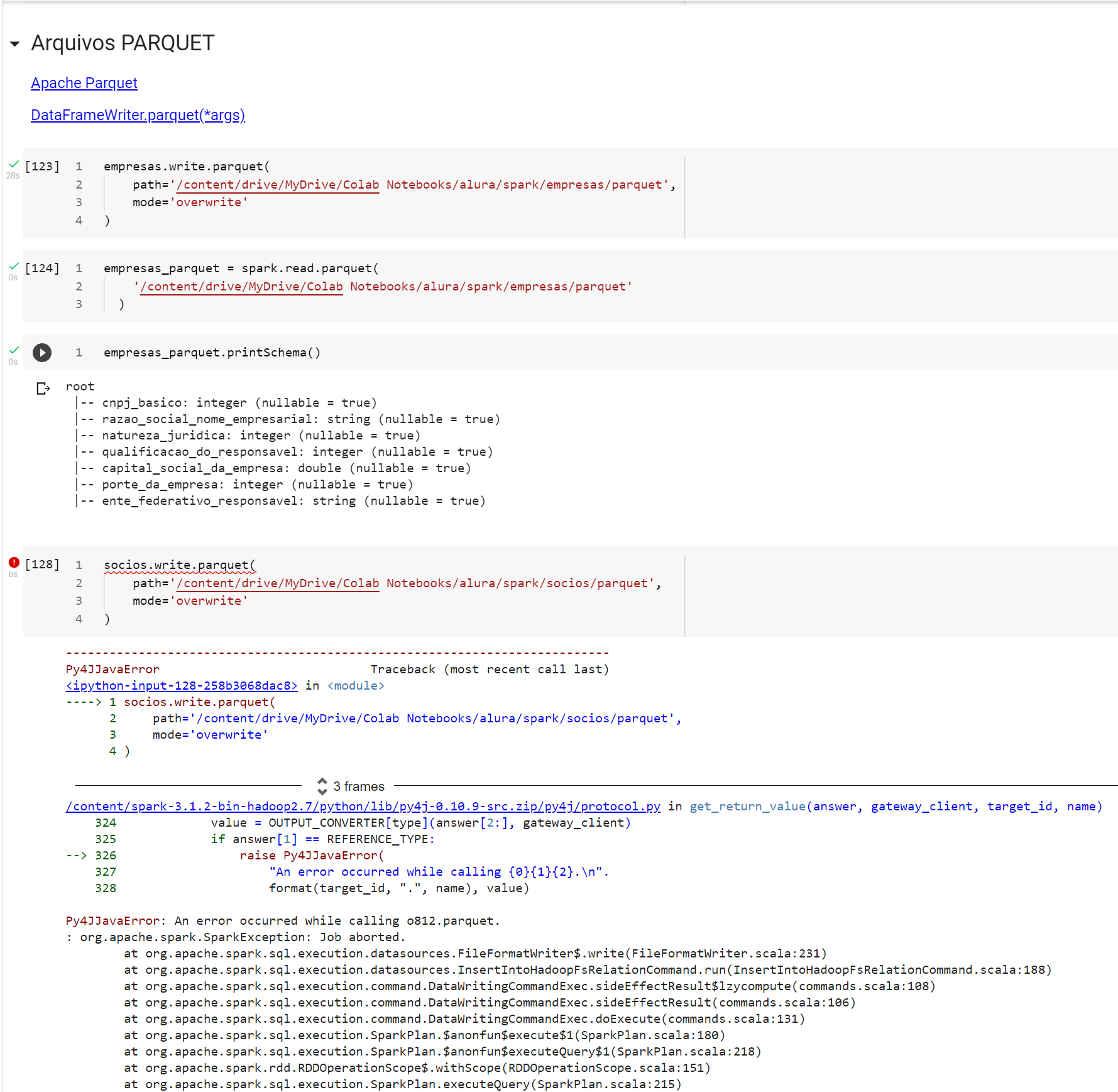
Task: Click the InsertIntoHadoopFsRelationCommand.scala:188 stack line
Action: click(x=588, y=970)
